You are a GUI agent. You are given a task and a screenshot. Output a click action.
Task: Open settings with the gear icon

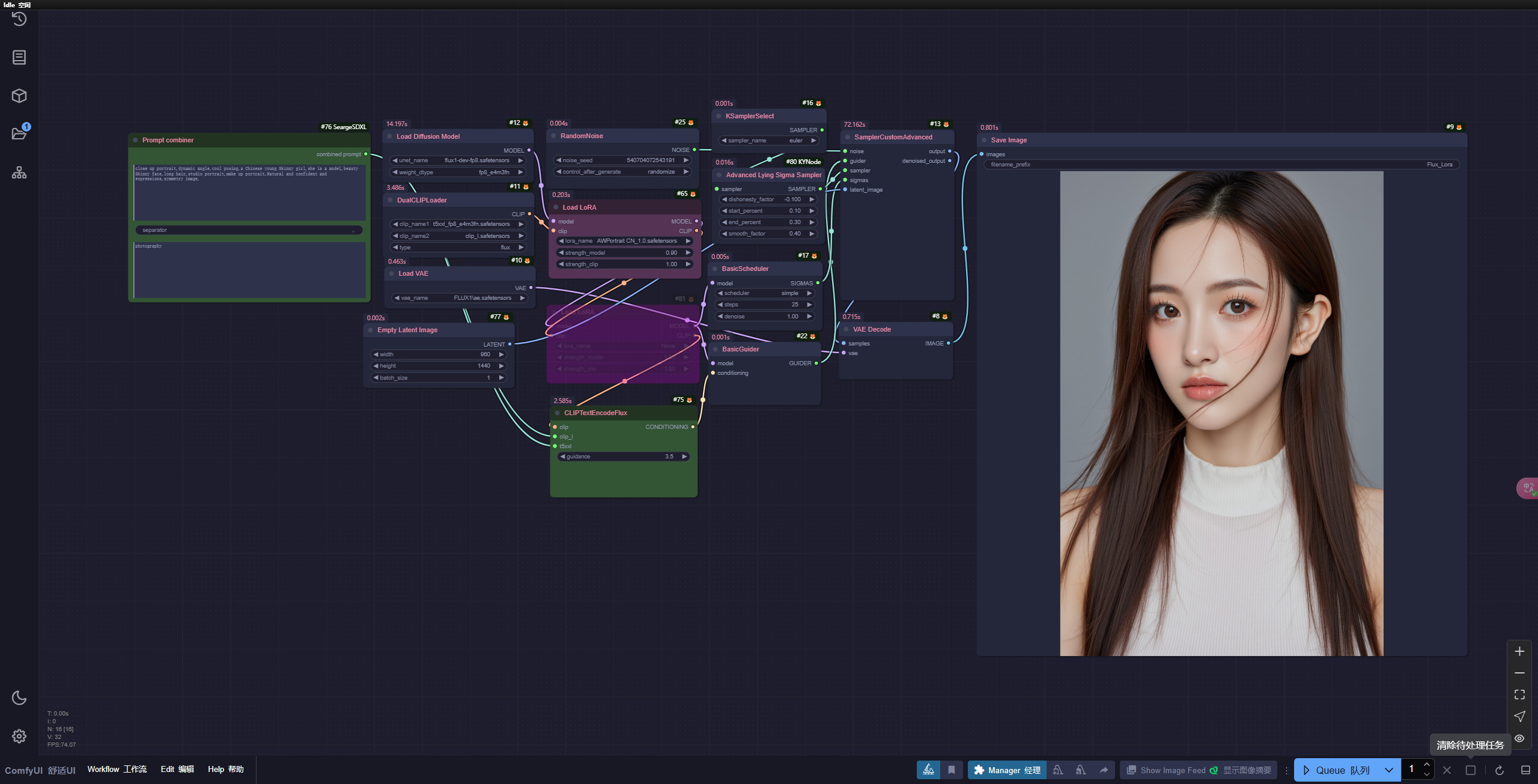pyautogui.click(x=19, y=736)
